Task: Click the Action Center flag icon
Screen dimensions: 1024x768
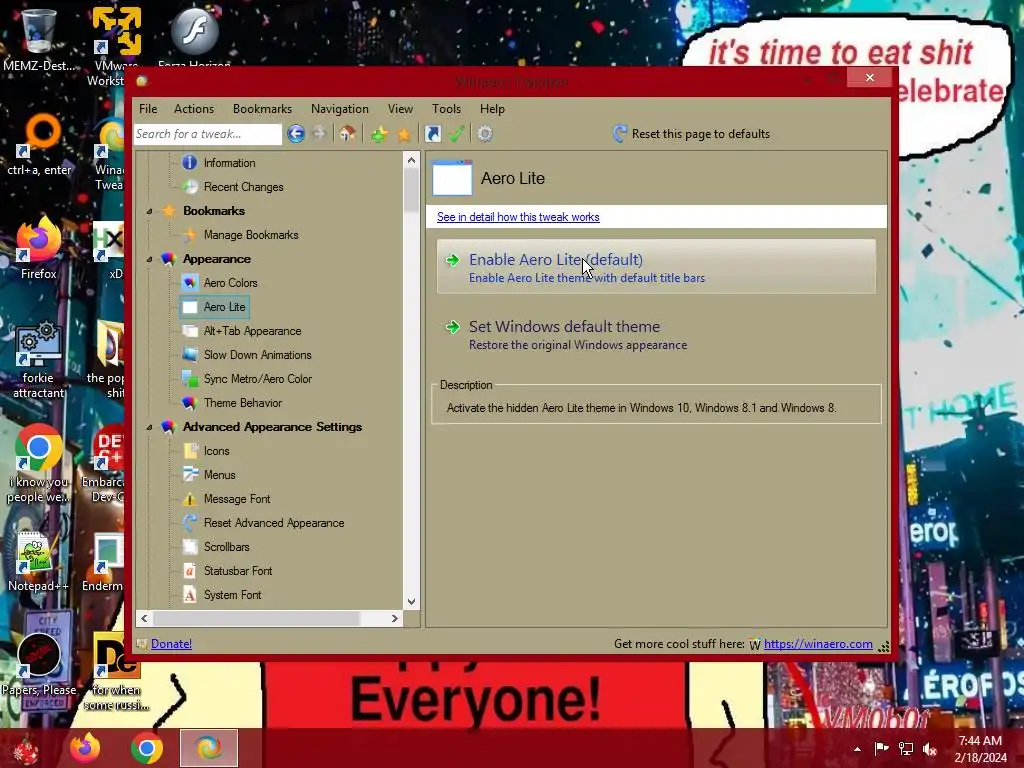Action: tap(882, 749)
